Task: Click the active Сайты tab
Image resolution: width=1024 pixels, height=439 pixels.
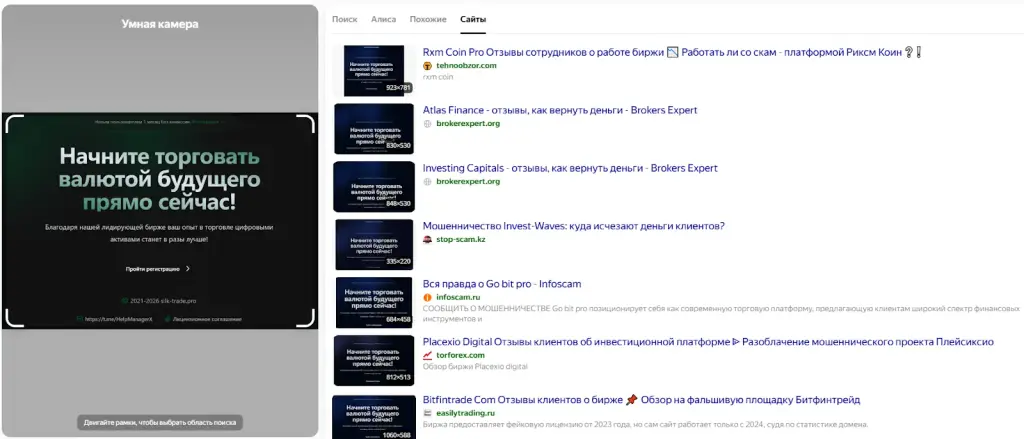Action: pos(473,20)
